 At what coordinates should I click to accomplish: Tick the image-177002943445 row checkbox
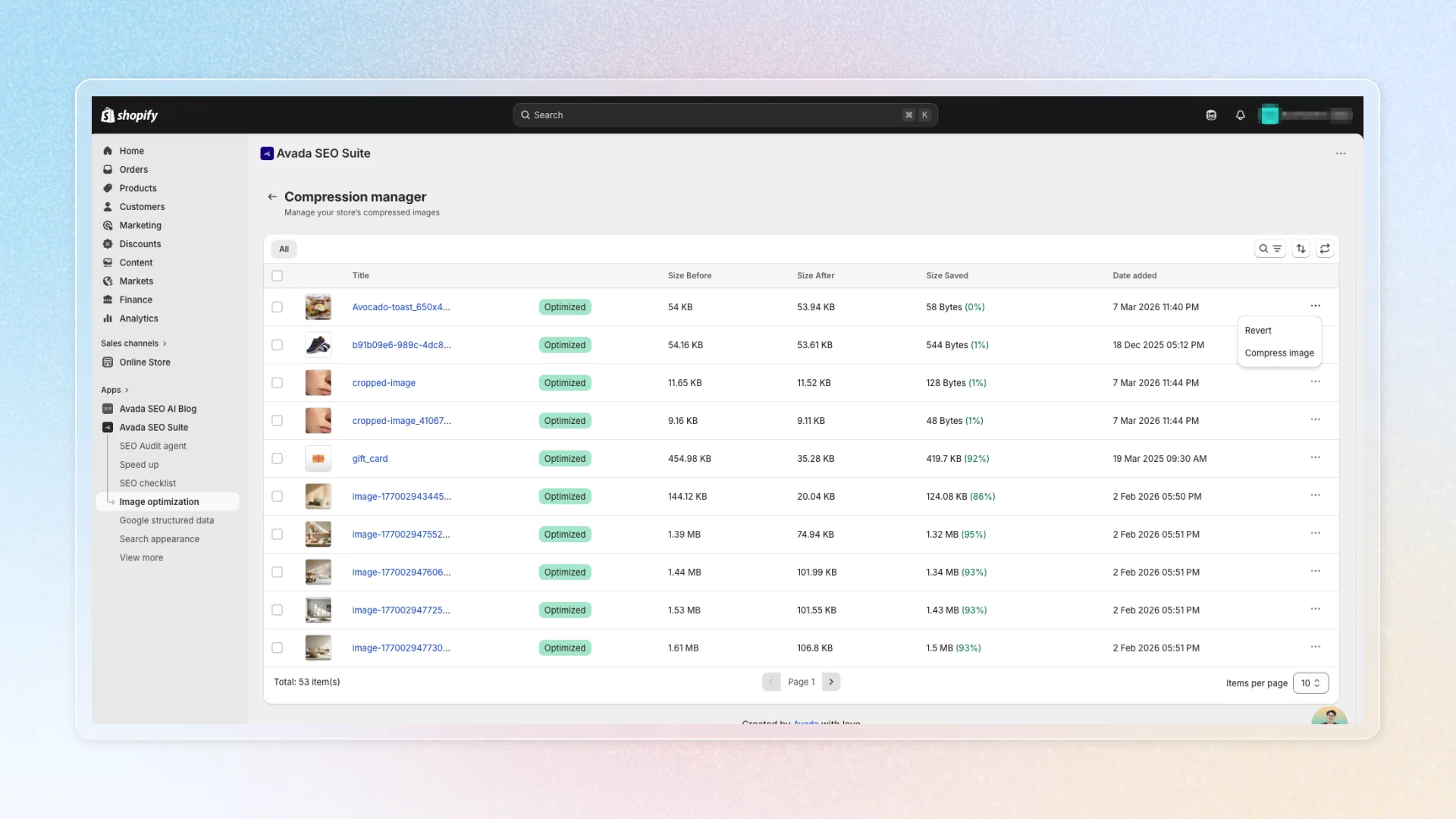point(278,497)
